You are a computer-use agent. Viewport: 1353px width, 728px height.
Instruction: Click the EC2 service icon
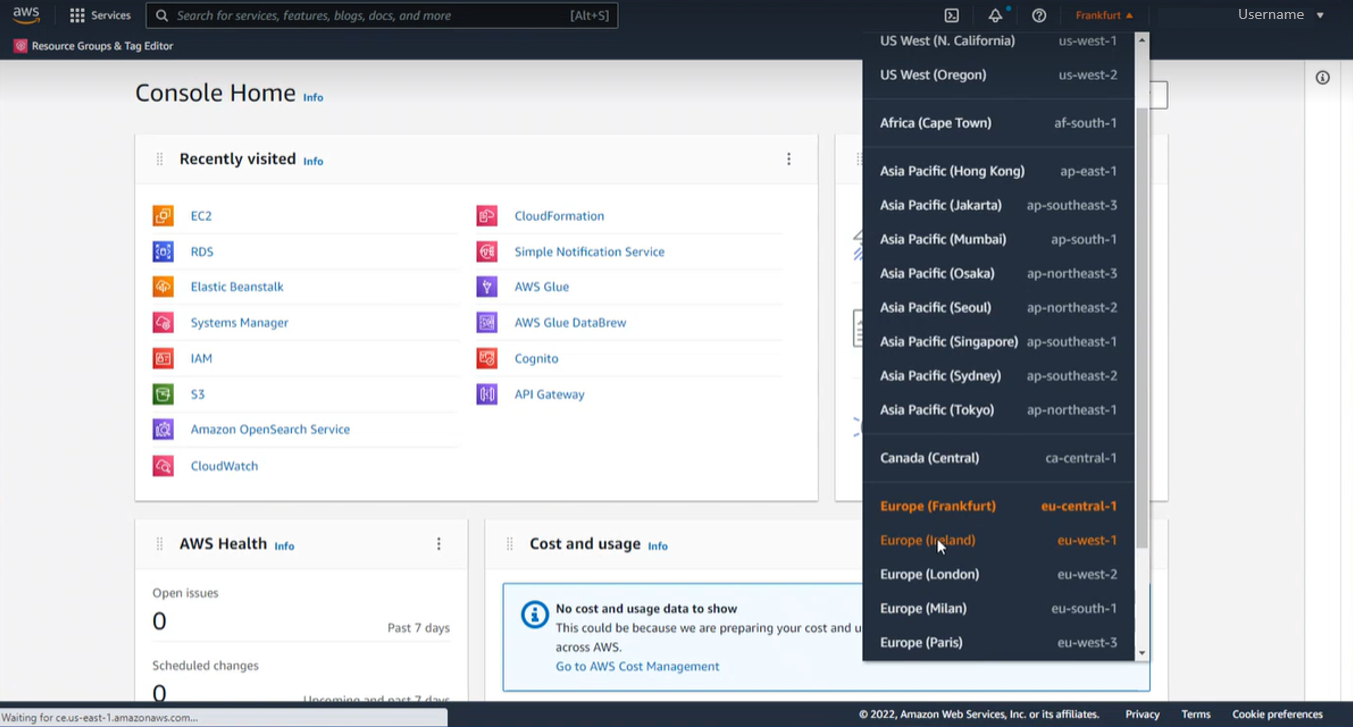(163, 216)
